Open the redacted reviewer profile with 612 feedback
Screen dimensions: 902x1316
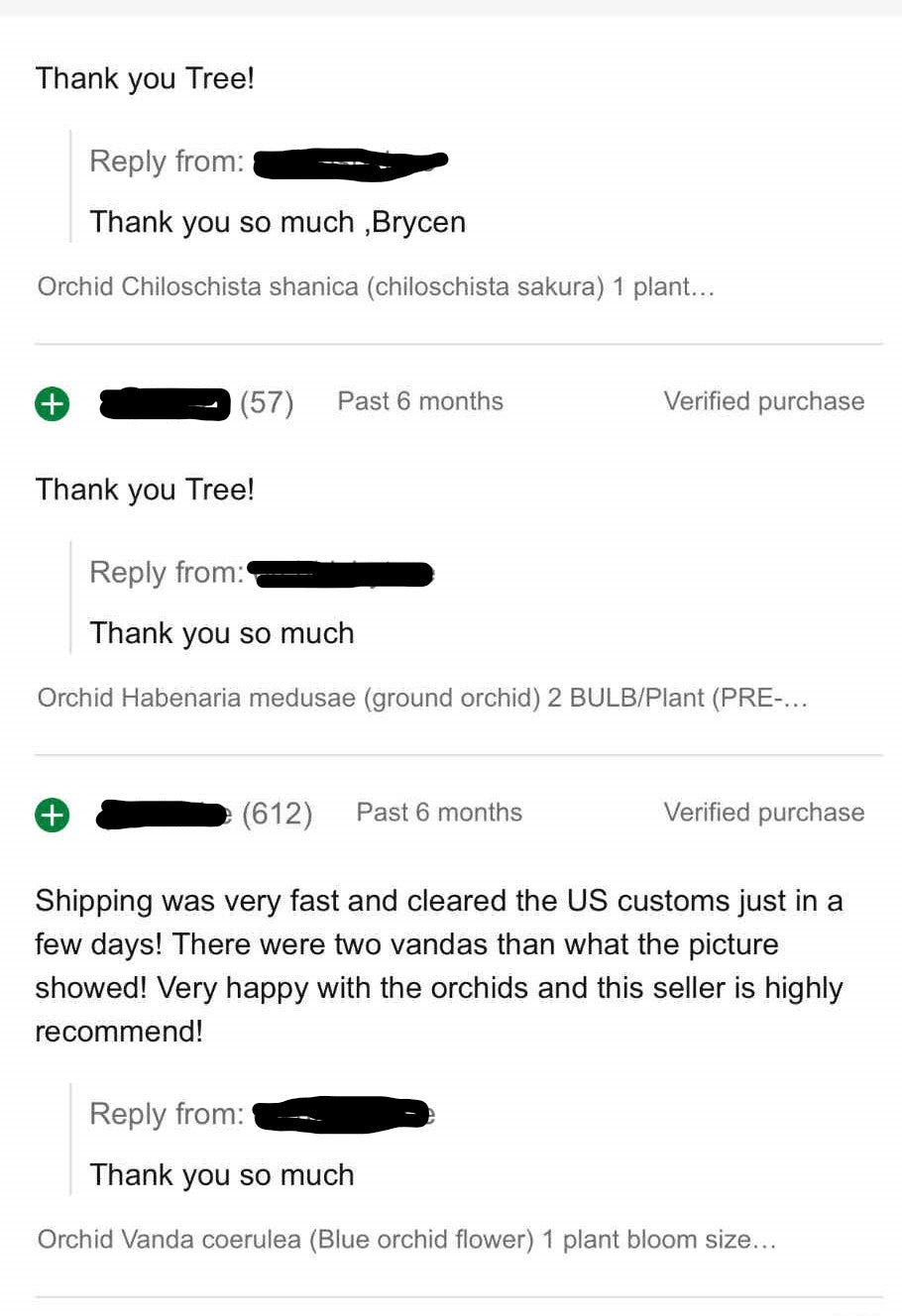pyautogui.click(x=164, y=815)
